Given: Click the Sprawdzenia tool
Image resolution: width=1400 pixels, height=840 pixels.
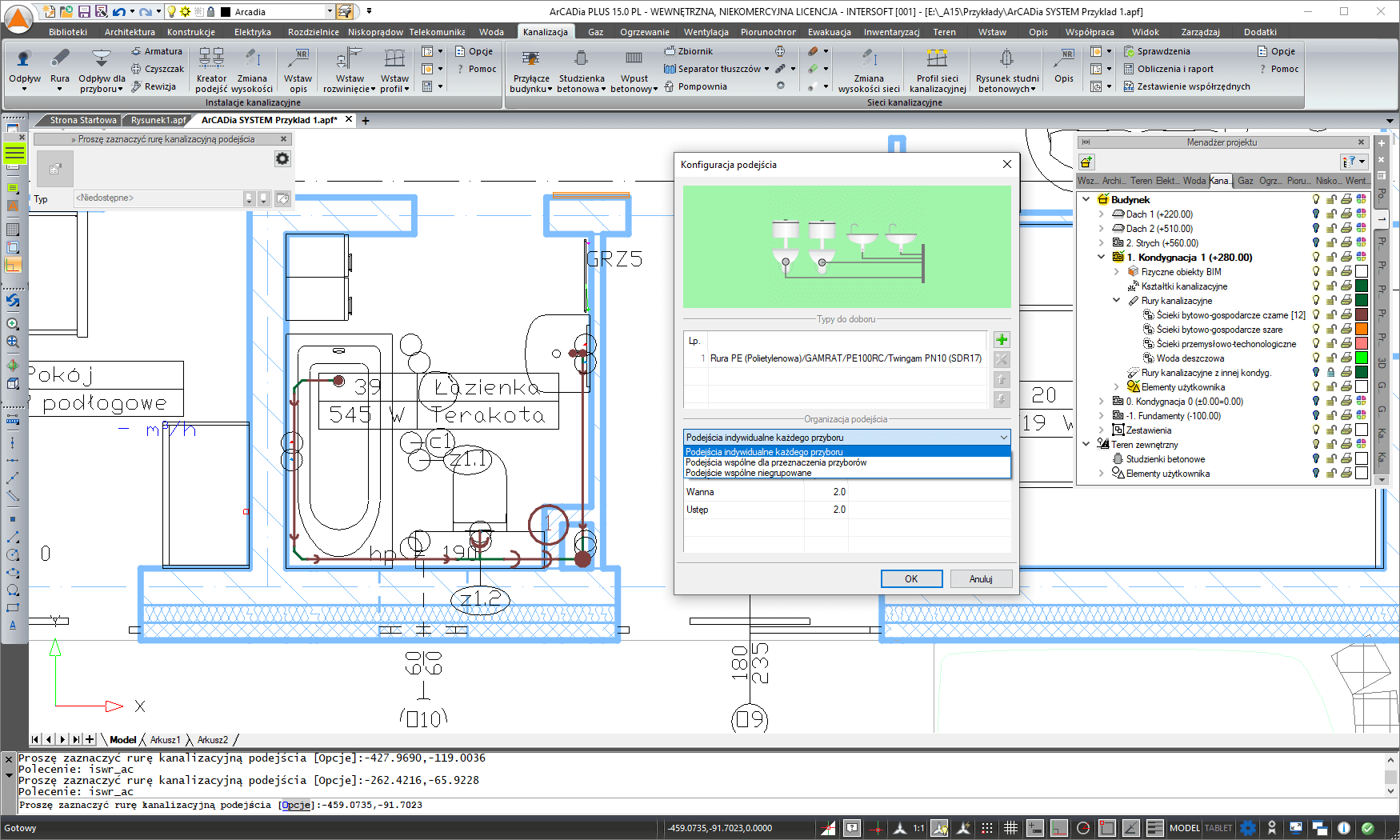Looking at the screenshot, I should click(1157, 51).
